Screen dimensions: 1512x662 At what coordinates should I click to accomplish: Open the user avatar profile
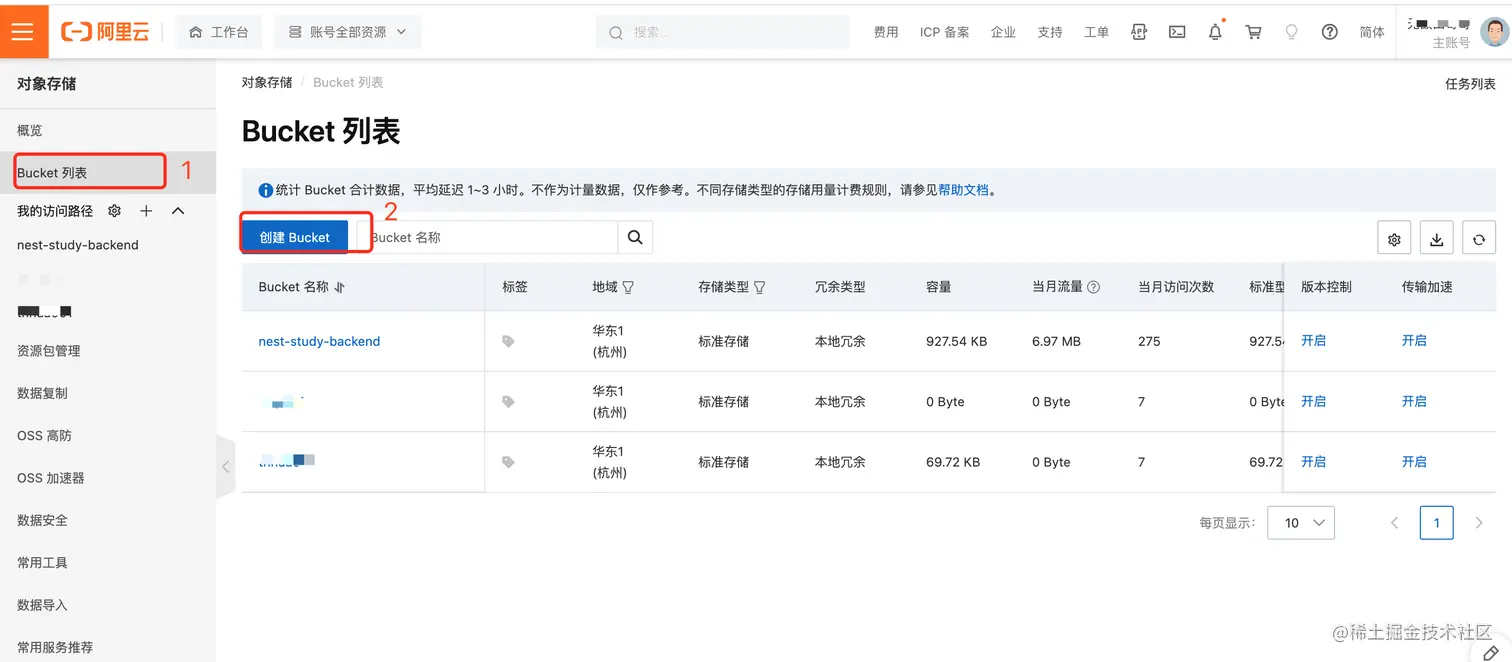tap(1494, 32)
